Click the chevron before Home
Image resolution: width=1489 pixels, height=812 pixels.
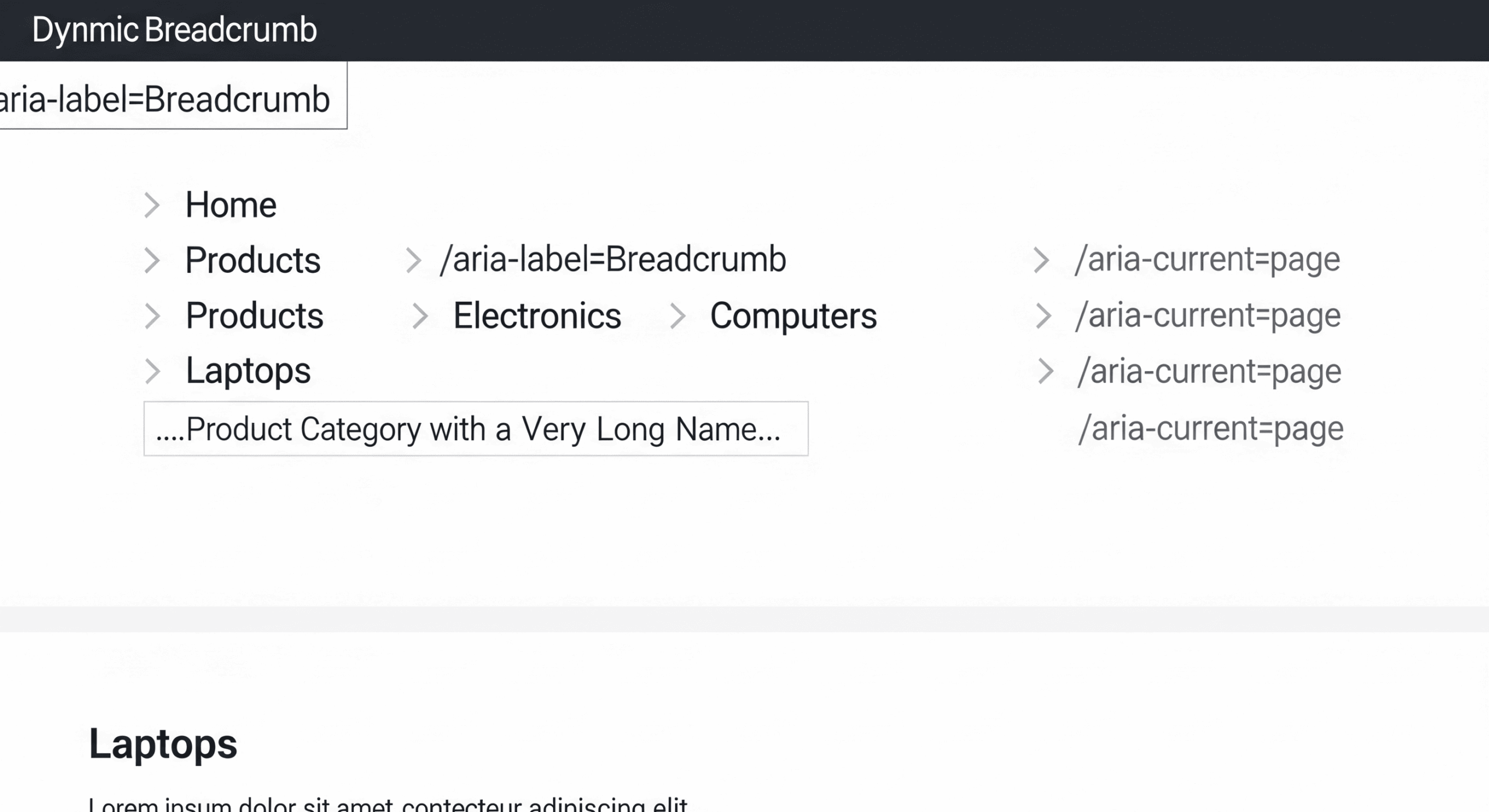coord(152,205)
